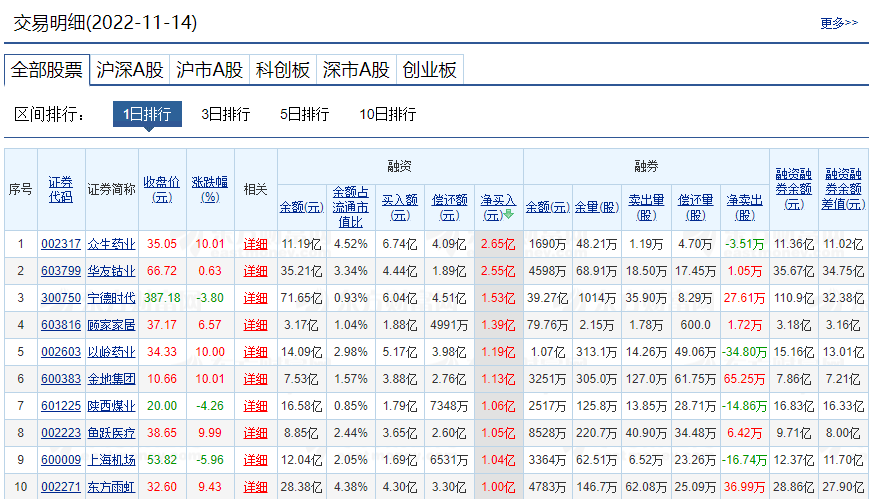Click the green sort arrow in 净买入 header
This screenshot has height=499, width=873.
508,215
